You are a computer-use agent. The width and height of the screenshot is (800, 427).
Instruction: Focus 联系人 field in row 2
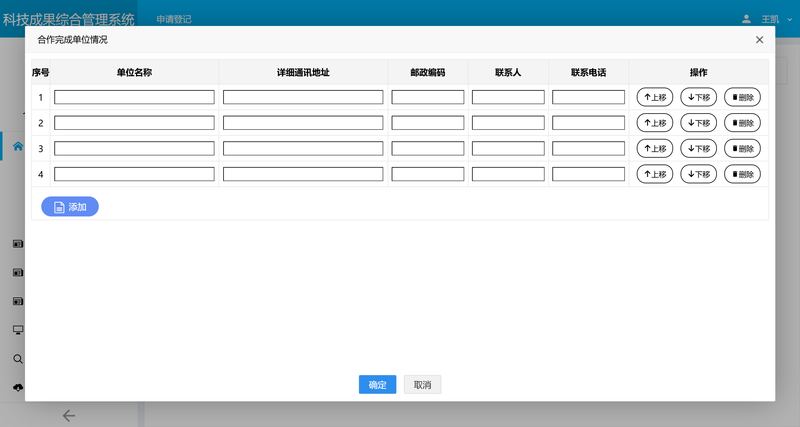pyautogui.click(x=508, y=122)
